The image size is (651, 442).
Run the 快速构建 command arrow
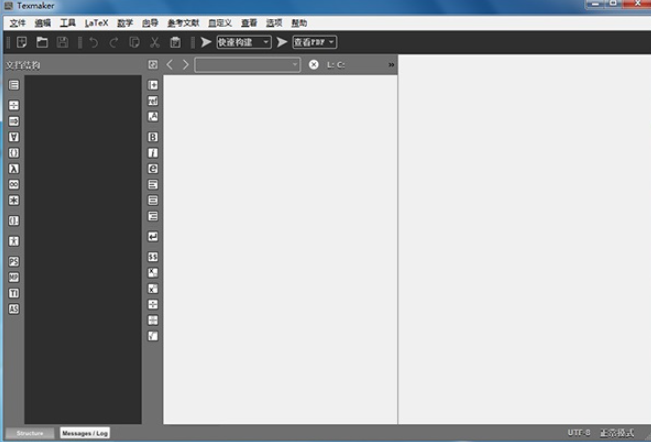[x=206, y=42]
